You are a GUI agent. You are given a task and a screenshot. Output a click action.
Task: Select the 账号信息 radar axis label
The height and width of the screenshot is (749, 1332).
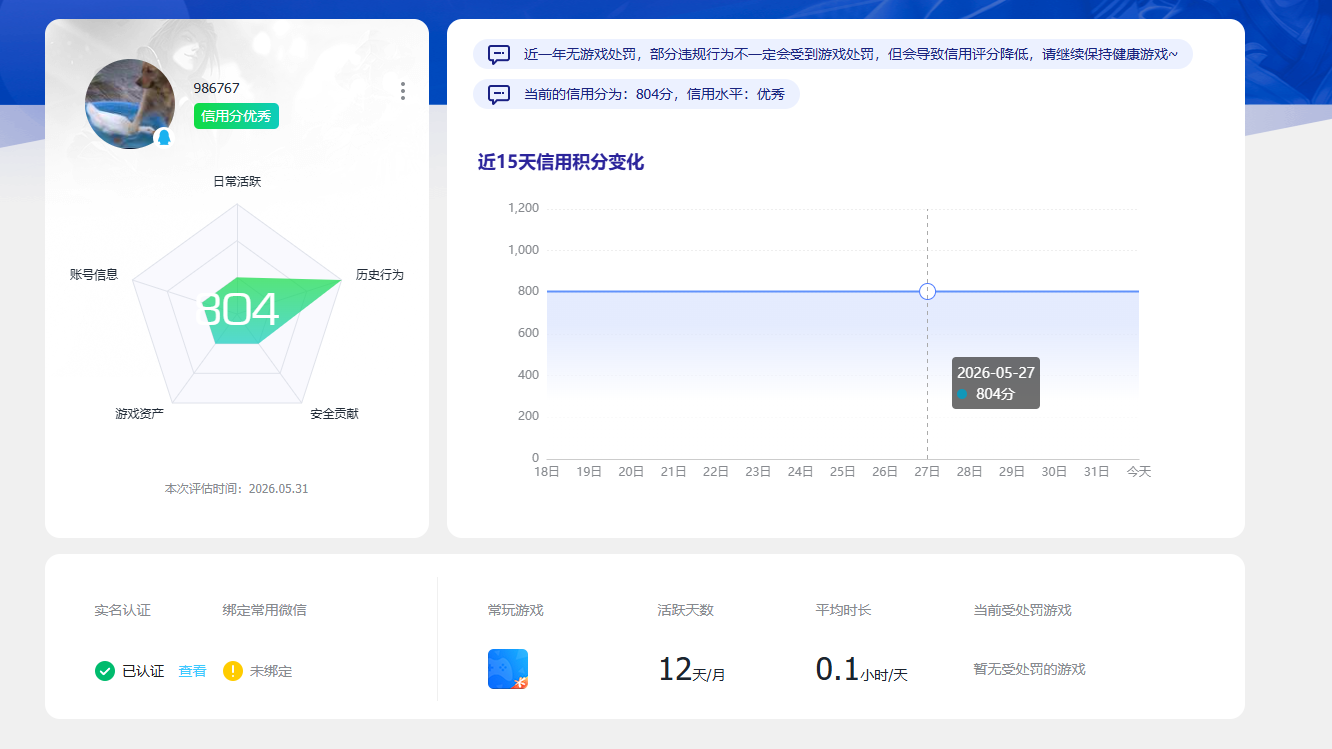(x=94, y=274)
